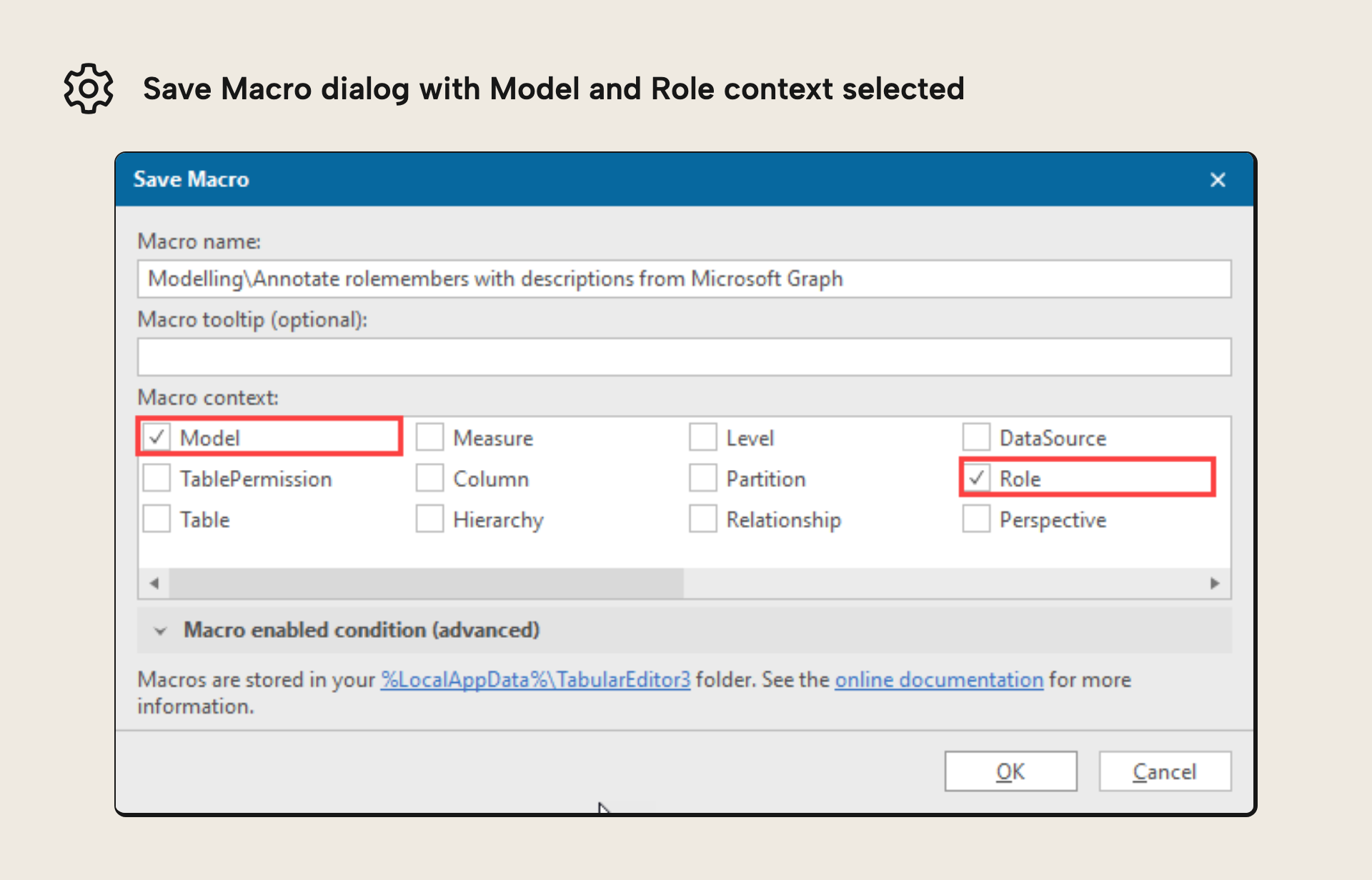Open the %LocalAppData%\TabularEditor3 folder link

535,679
